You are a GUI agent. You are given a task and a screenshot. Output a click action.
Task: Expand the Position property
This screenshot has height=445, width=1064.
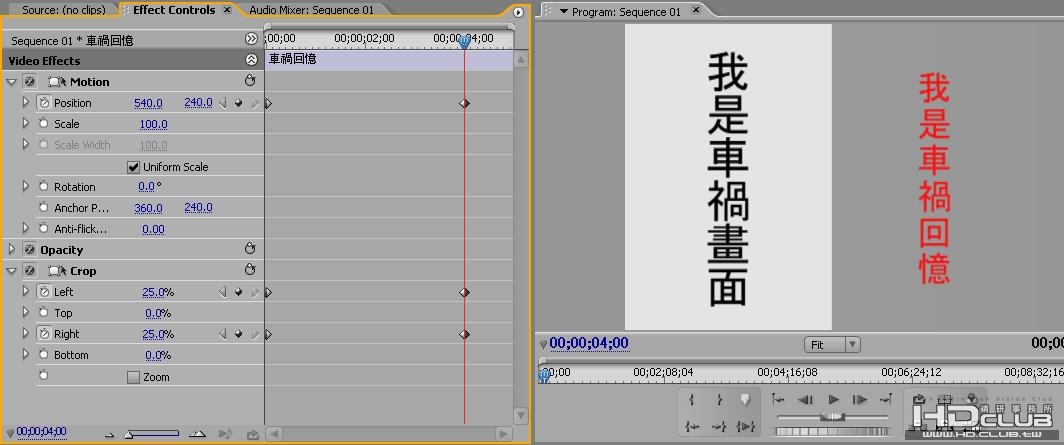coord(26,102)
